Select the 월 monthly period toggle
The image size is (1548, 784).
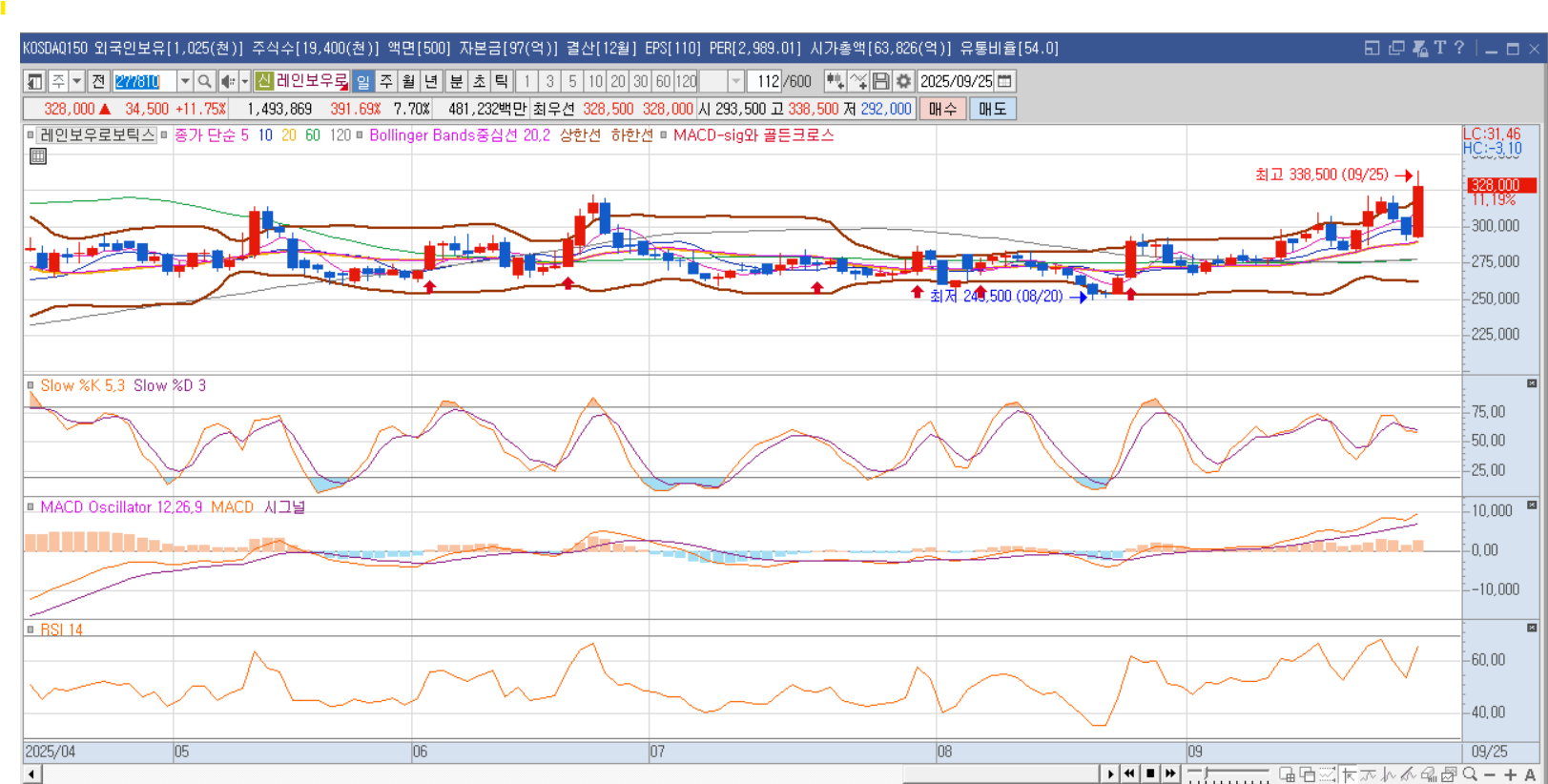(x=408, y=81)
